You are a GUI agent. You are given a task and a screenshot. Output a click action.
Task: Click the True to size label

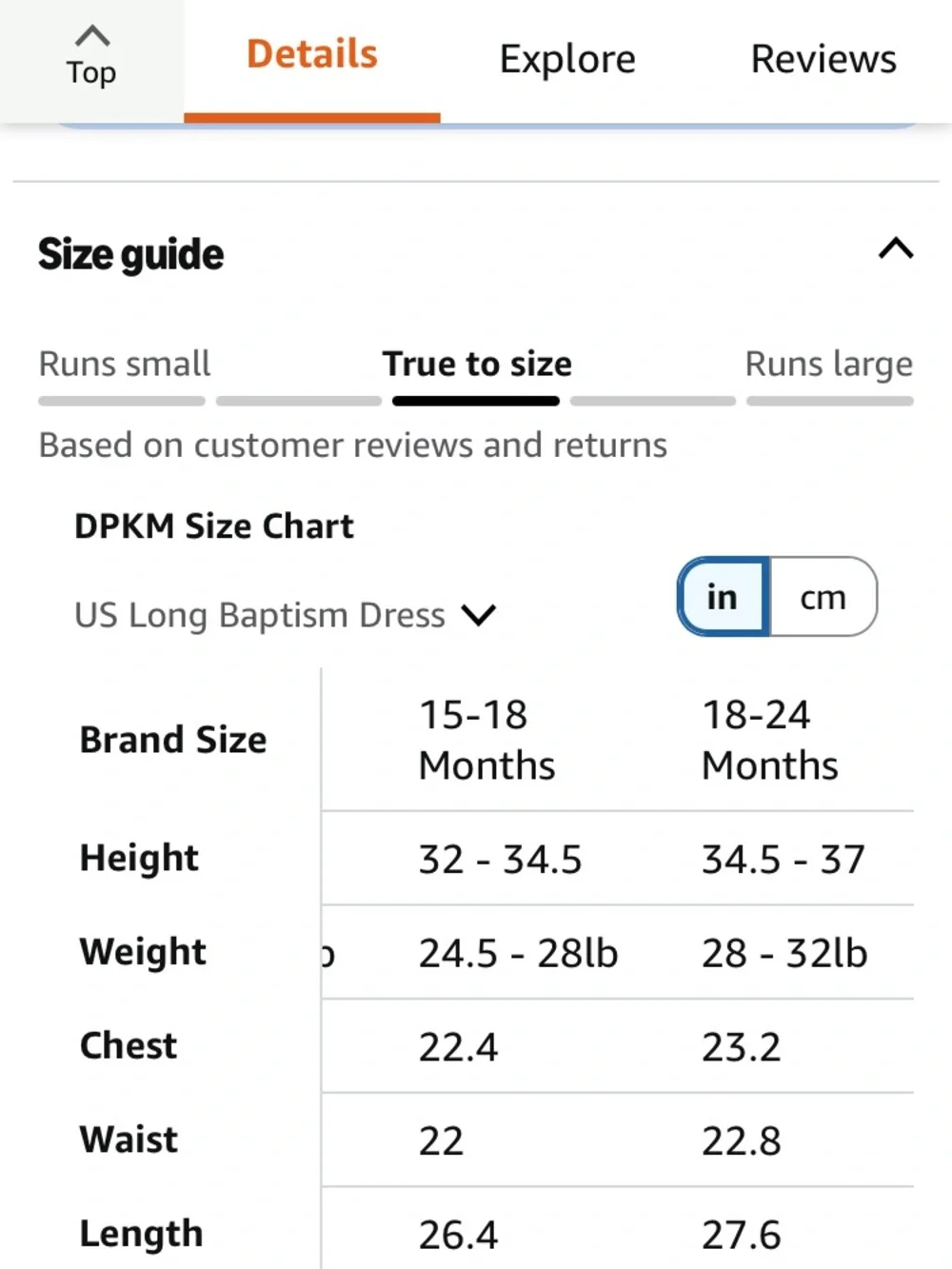[477, 364]
